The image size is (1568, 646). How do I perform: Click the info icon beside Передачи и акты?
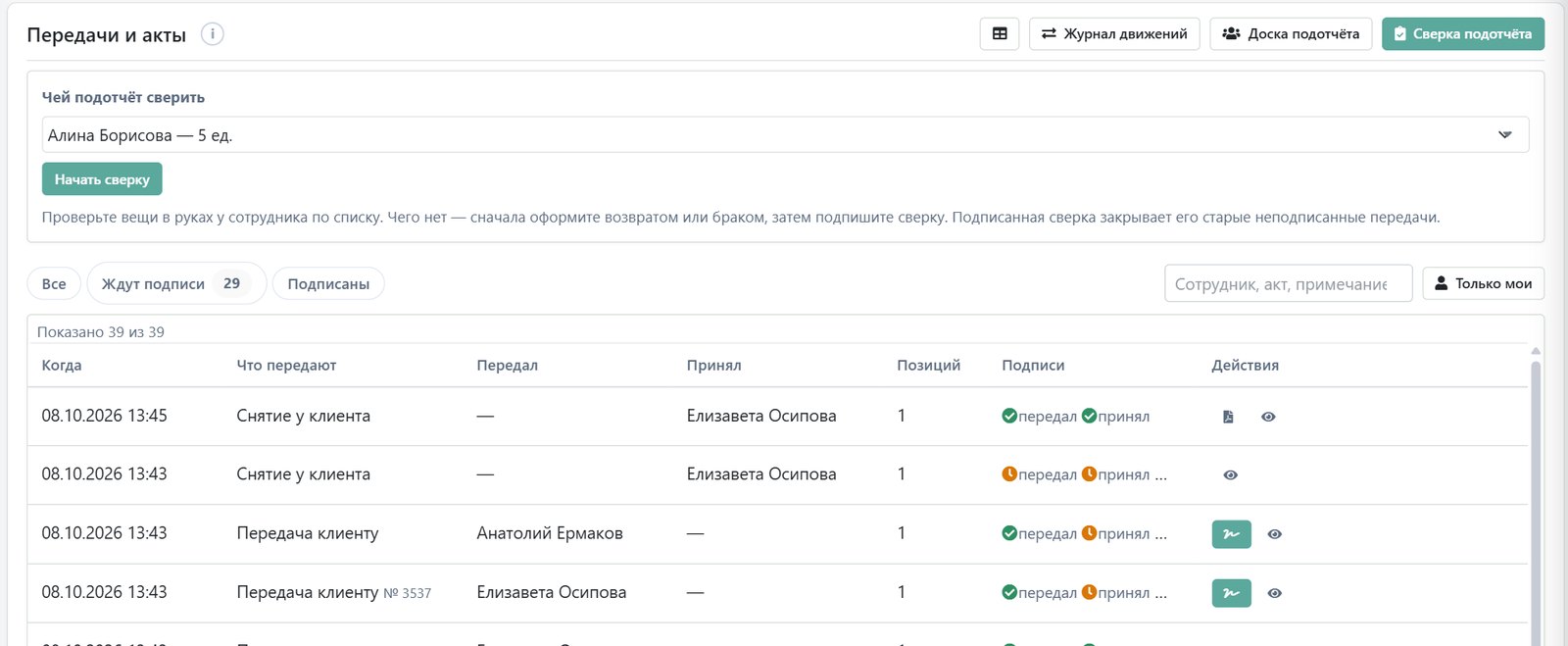coord(213,34)
